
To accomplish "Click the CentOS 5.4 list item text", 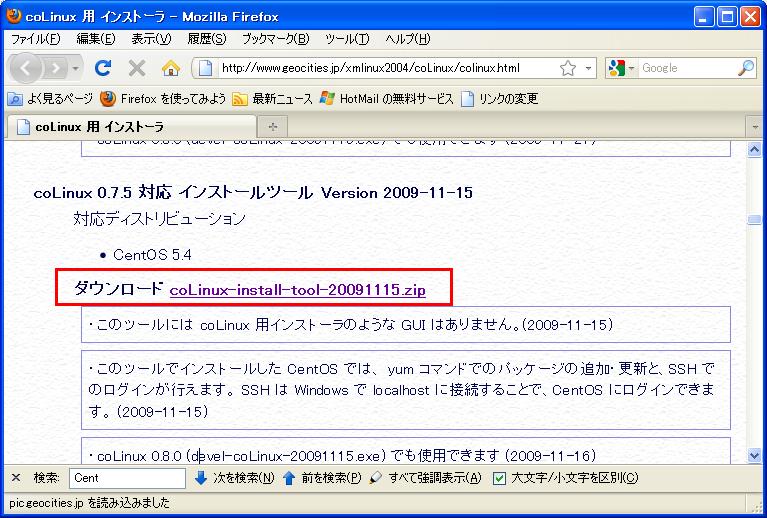I will [152, 255].
